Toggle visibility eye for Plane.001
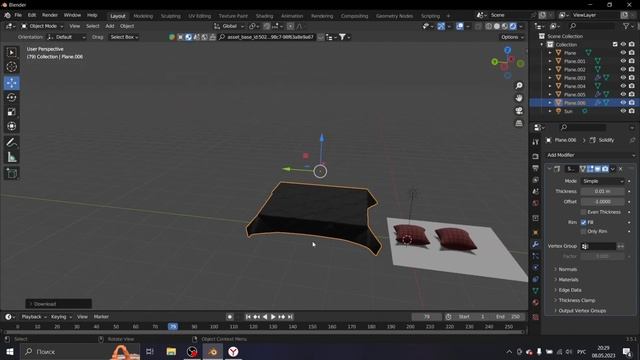The height and width of the screenshot is (360, 640). (x=623, y=61)
